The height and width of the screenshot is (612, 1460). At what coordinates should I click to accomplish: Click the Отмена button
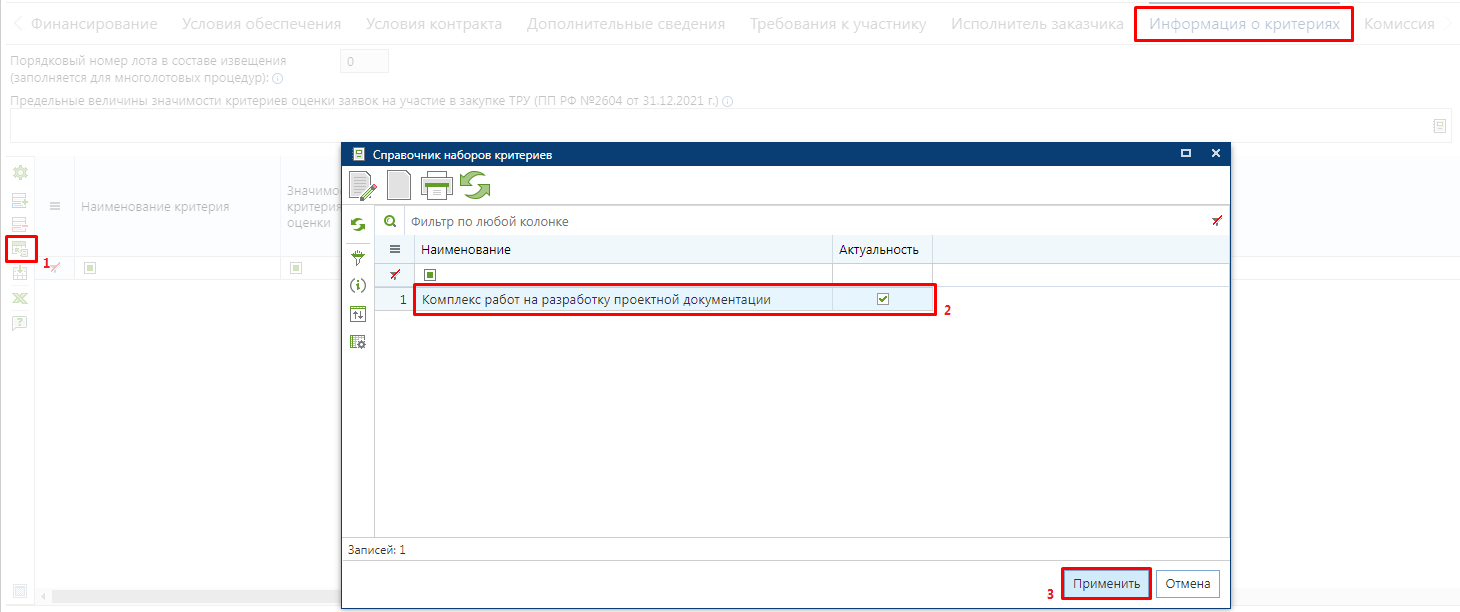tap(1188, 584)
